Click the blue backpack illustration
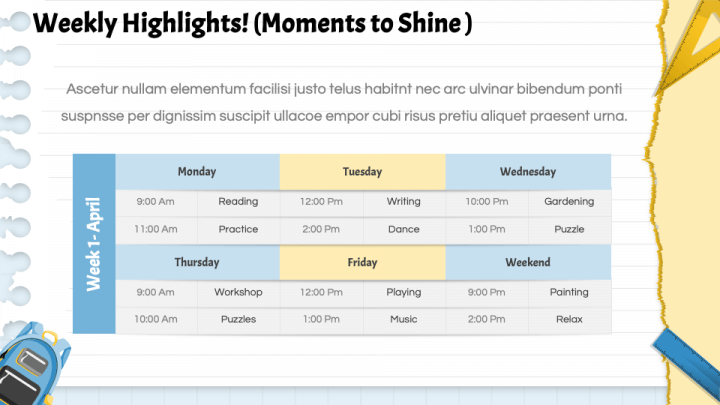 [x=32, y=365]
